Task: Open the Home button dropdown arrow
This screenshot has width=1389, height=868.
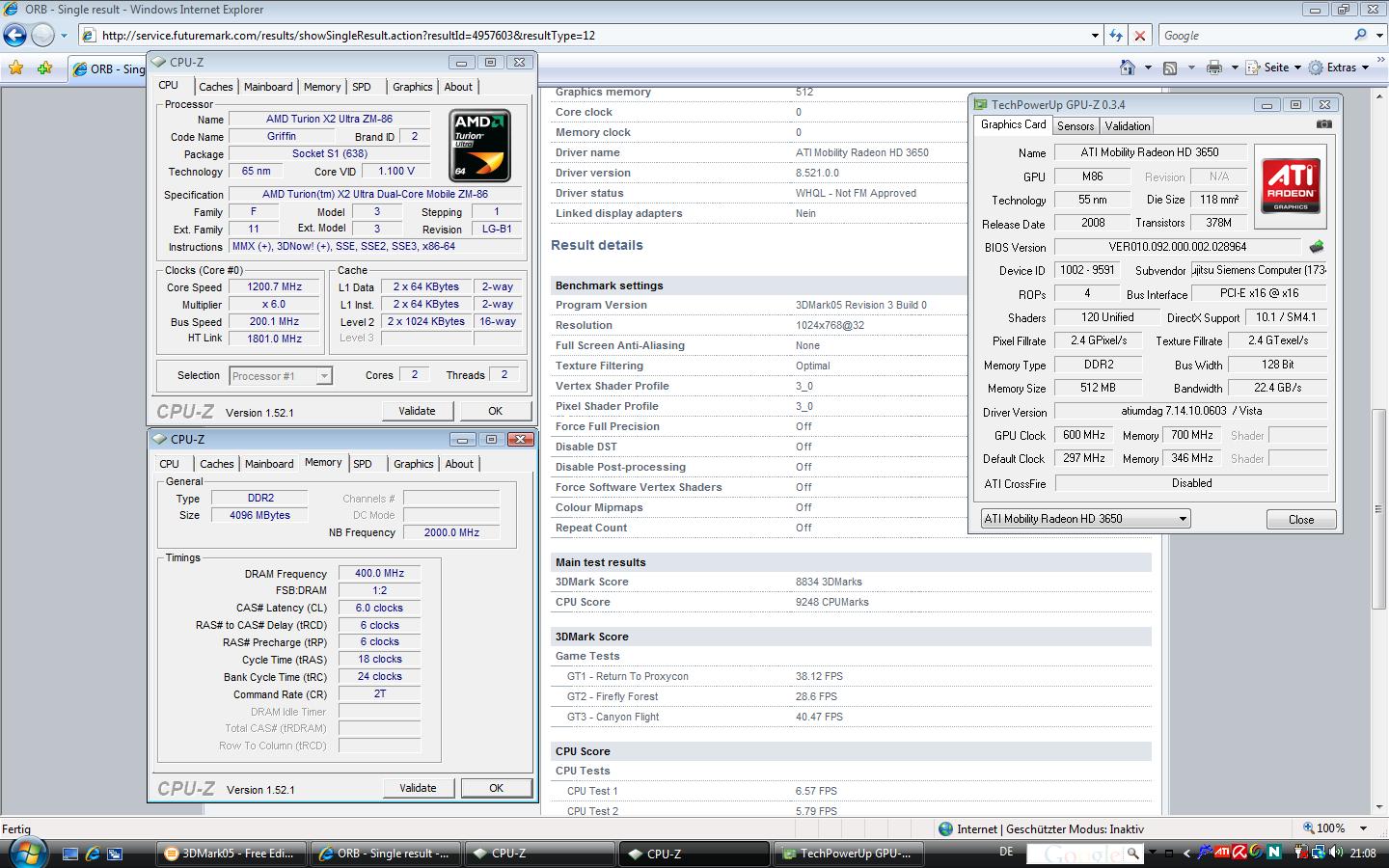Action: pos(1147,68)
